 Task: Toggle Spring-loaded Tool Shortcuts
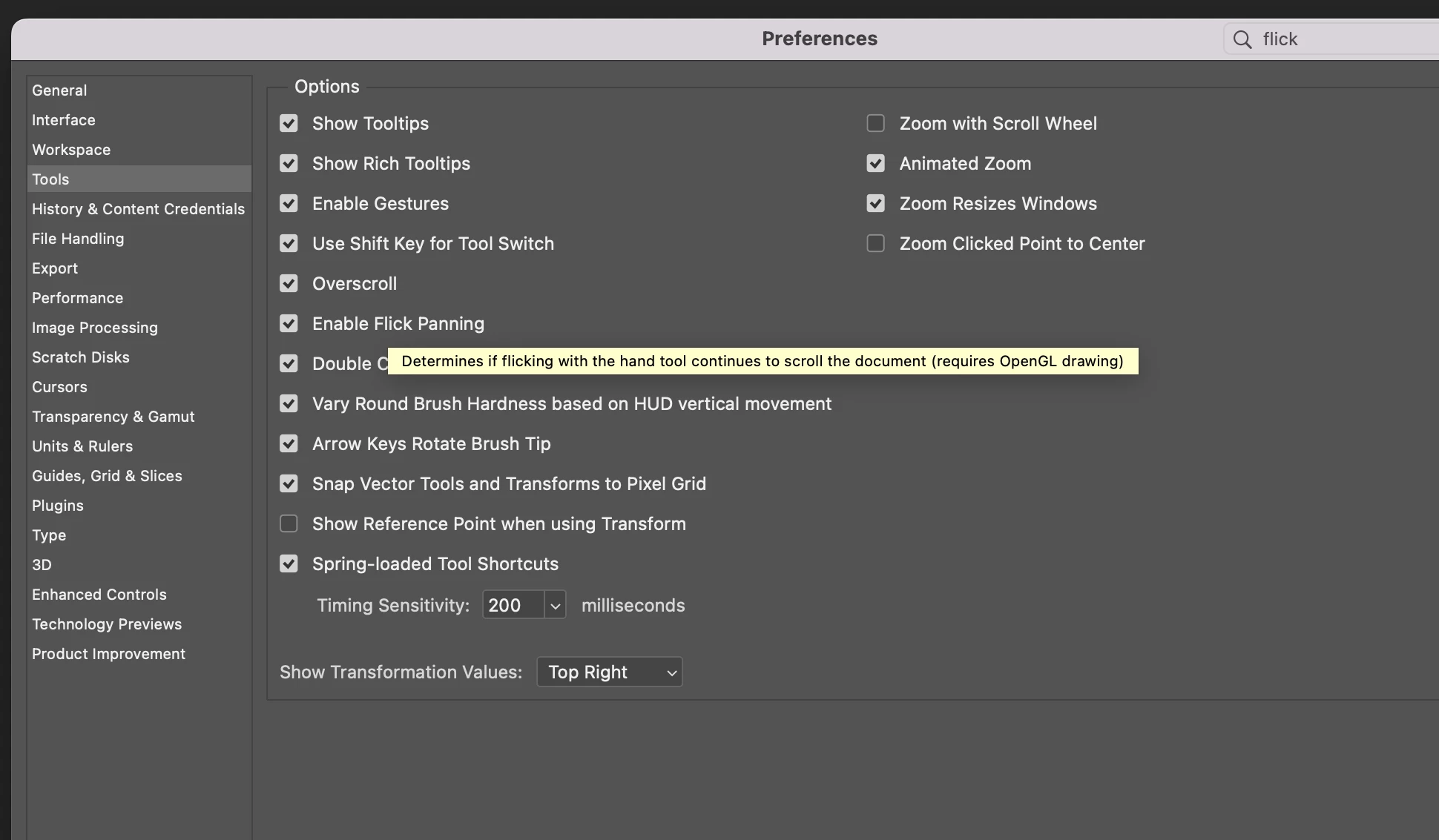[289, 563]
